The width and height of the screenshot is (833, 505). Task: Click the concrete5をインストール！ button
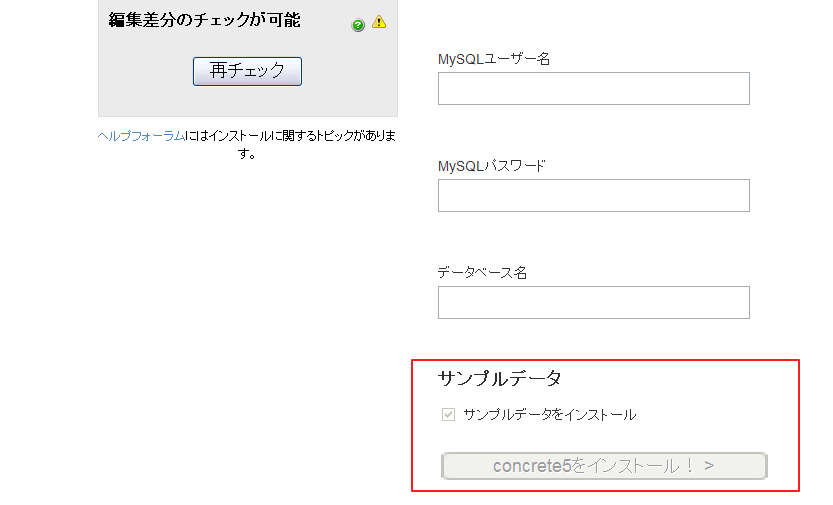(604, 466)
